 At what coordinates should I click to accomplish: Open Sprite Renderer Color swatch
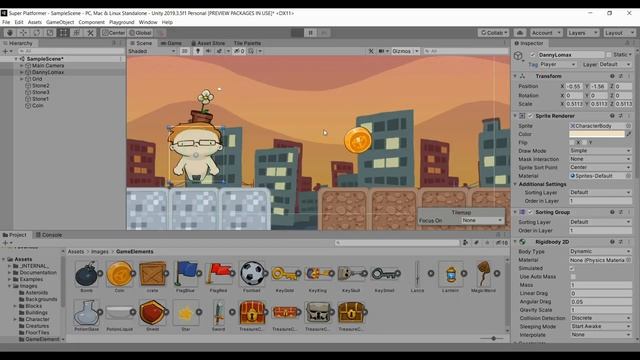point(597,134)
